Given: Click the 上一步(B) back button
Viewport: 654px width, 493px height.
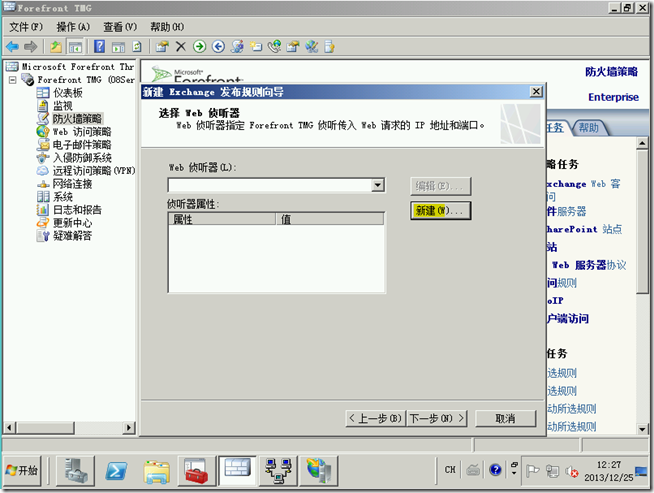Looking at the screenshot, I should pyautogui.click(x=375, y=418).
